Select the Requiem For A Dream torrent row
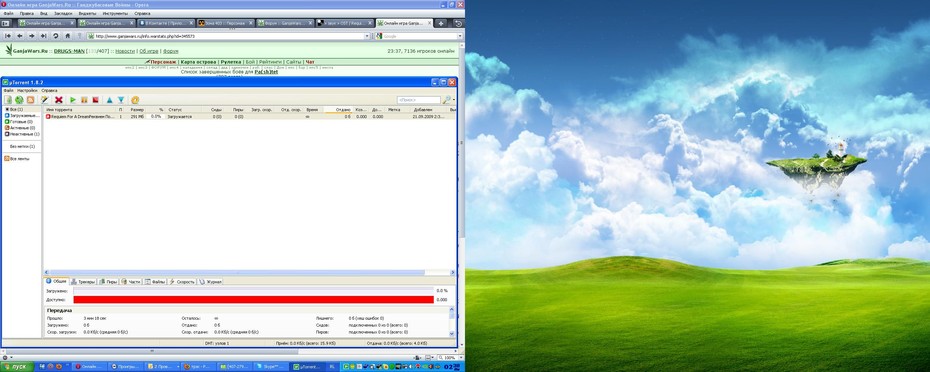Viewport: 930px width, 372px height. tap(250, 116)
